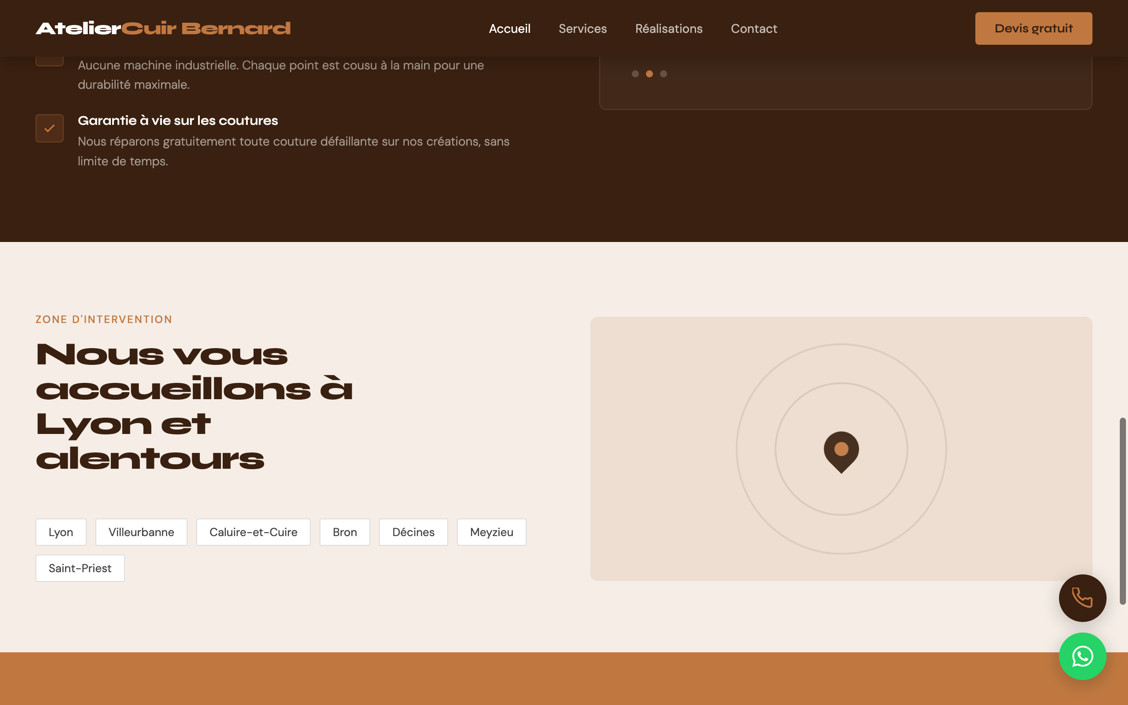The image size is (1128, 705).
Task: Go to the Atelier Cuir Bernard logo
Action: (x=163, y=29)
